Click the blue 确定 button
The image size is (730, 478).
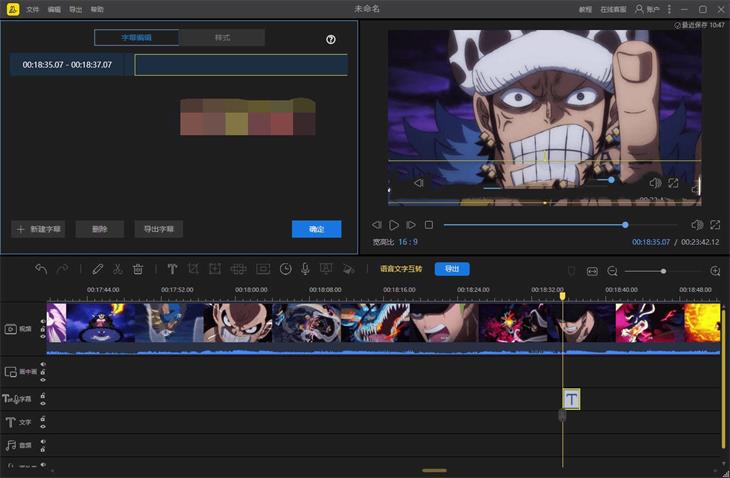point(317,229)
